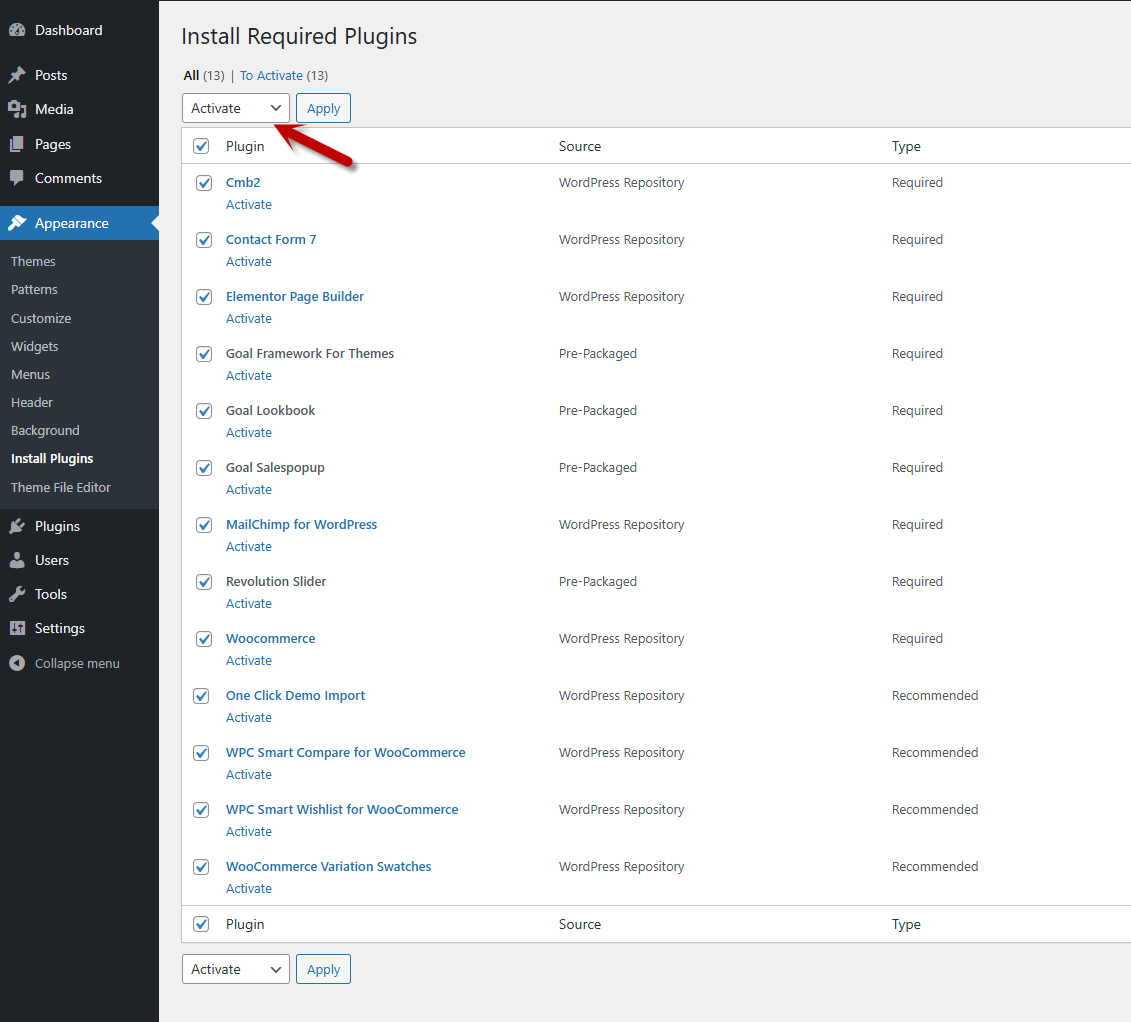Open the Customize submenu item
The height and width of the screenshot is (1022, 1131).
[x=41, y=318]
